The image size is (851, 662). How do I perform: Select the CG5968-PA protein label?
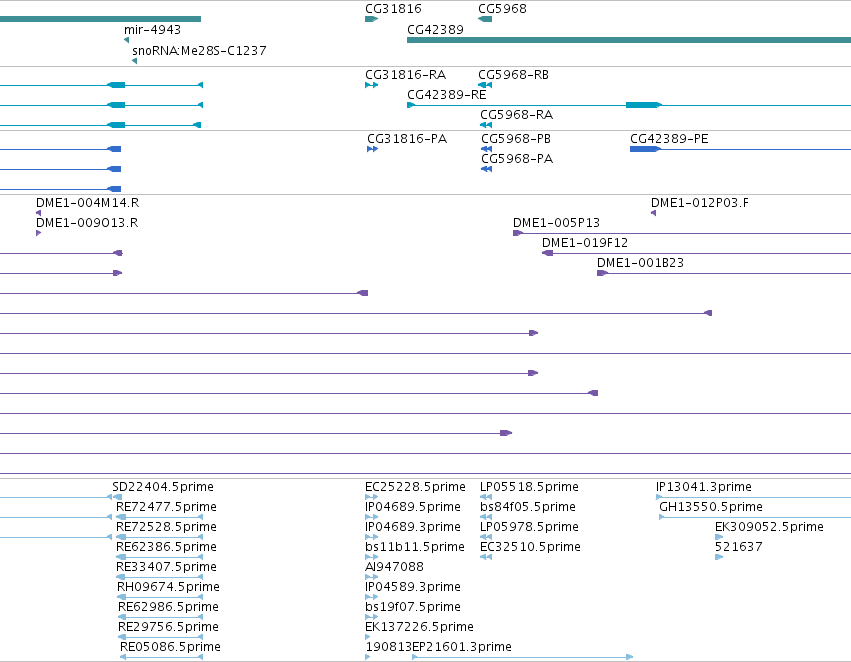517,159
